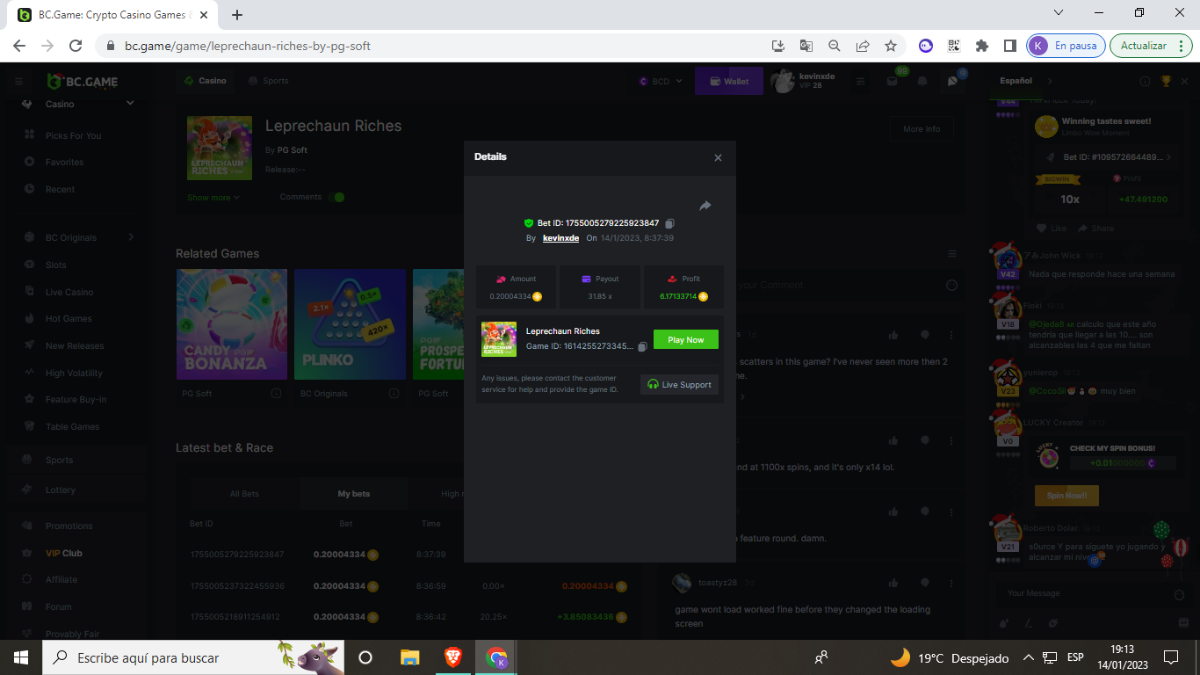Click the Leprechaun Riches thumbnail in dialog
Screen dimensions: 1200x675
pos(499,339)
